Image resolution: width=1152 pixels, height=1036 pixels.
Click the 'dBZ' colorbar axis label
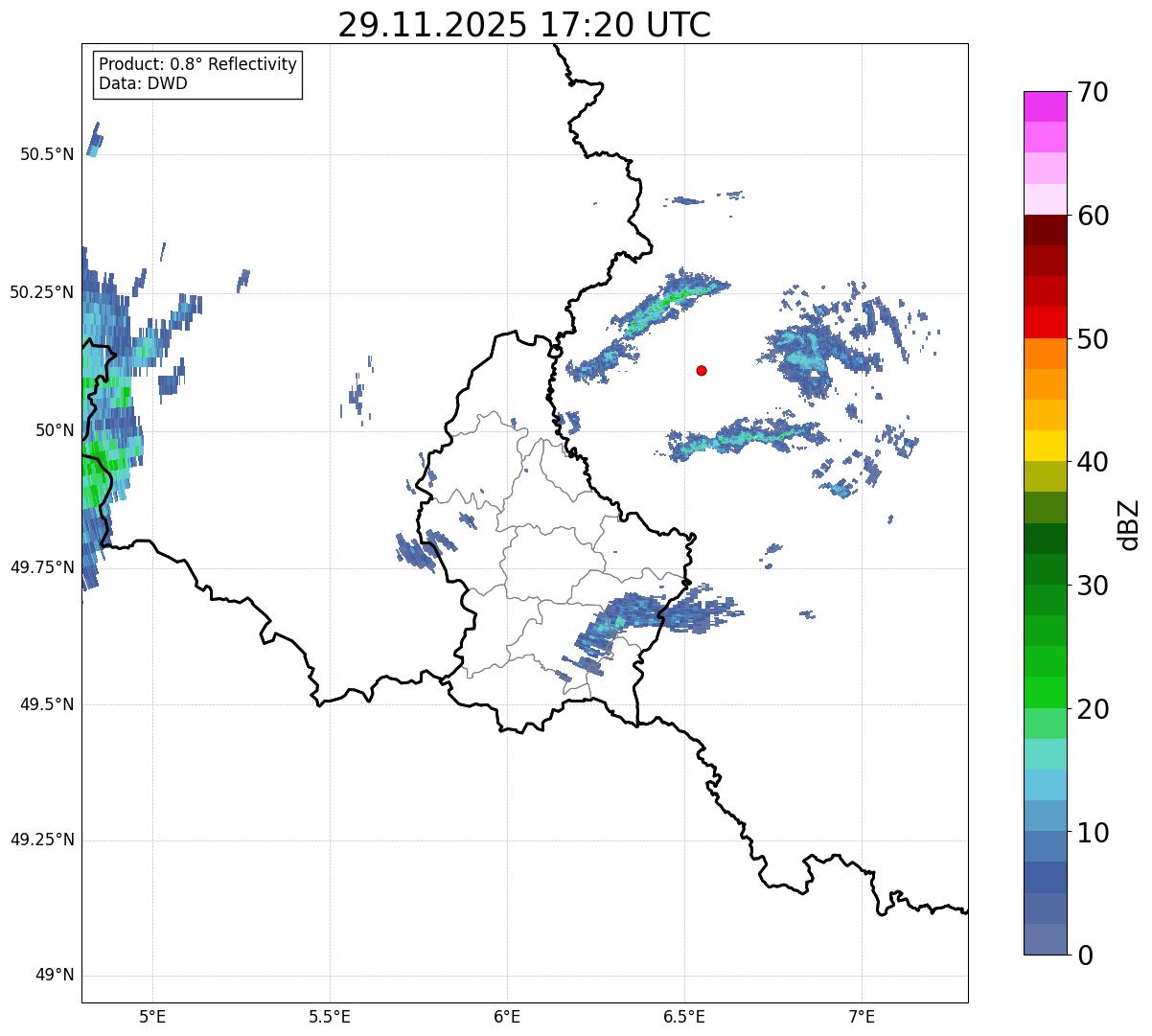(1130, 523)
